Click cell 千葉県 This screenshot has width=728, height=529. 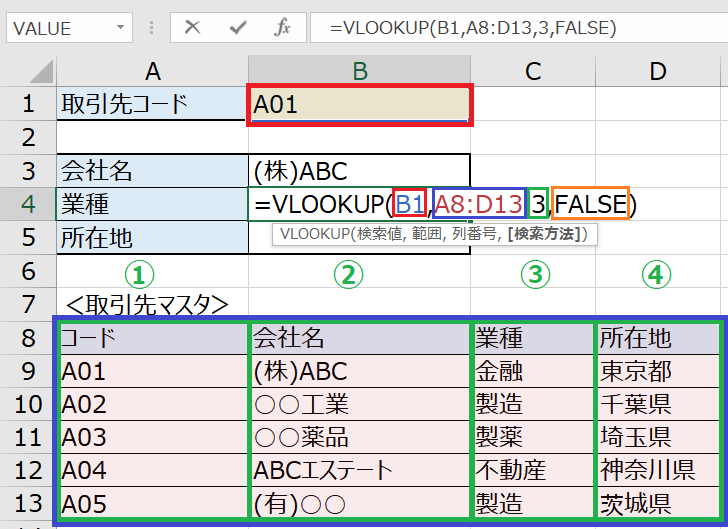[658, 404]
